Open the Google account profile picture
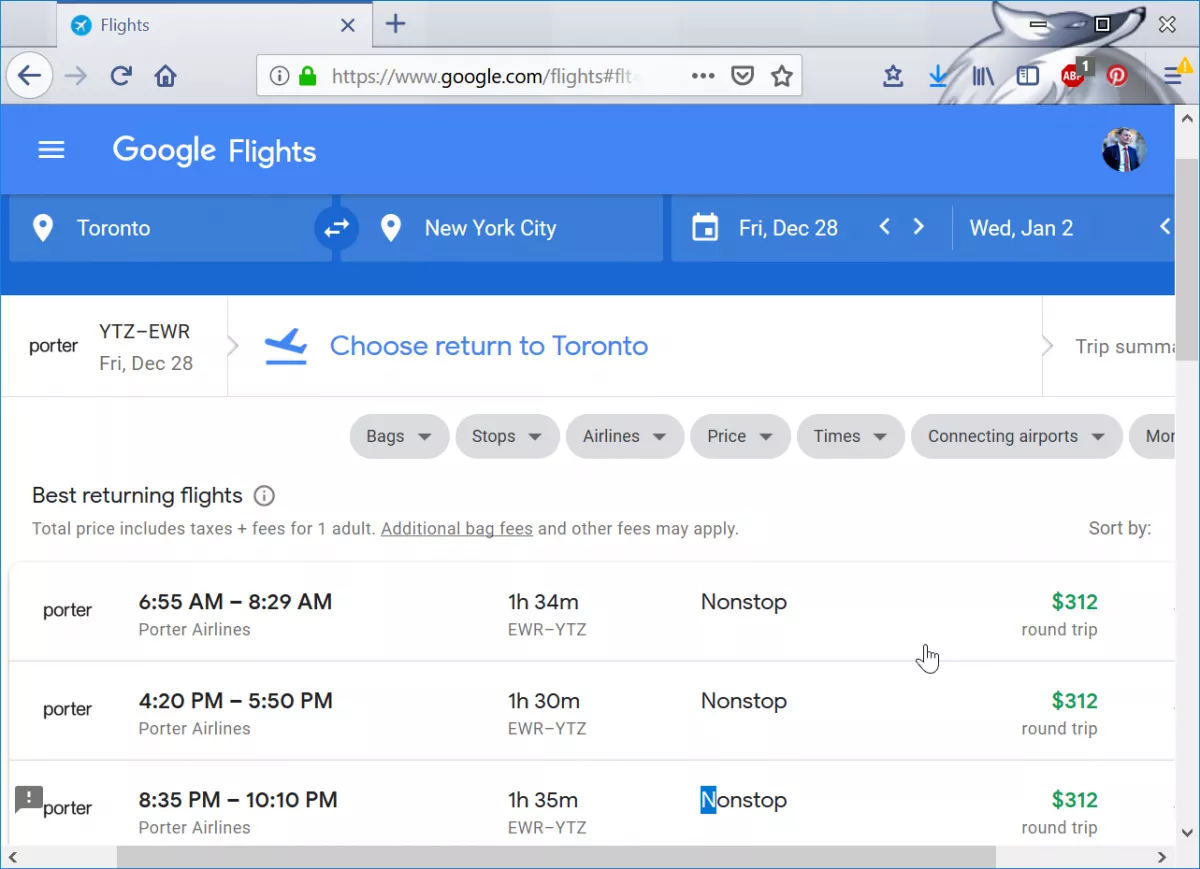This screenshot has height=869, width=1200. (1124, 150)
